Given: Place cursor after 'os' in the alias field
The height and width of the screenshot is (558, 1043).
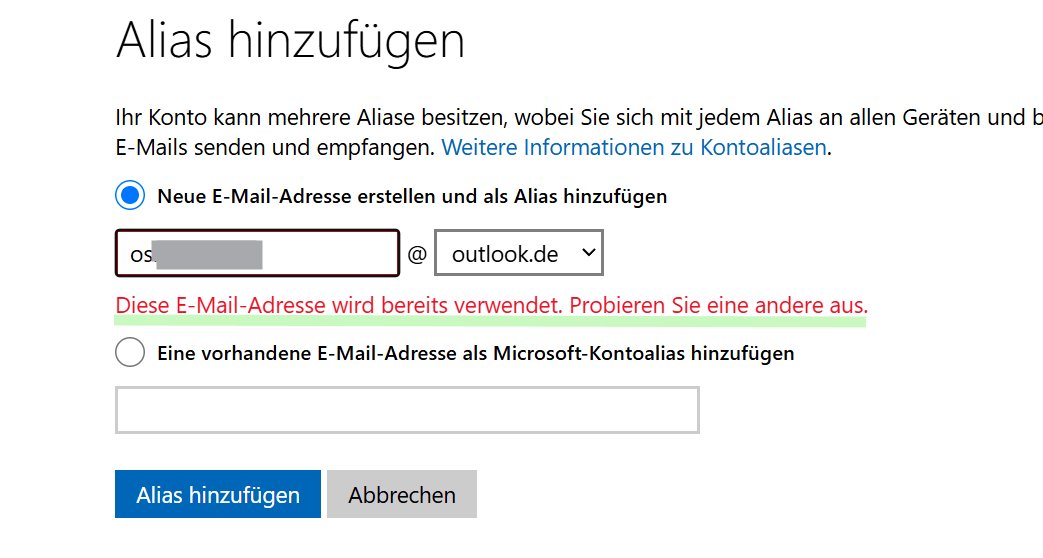Looking at the screenshot, I should [x=152, y=255].
